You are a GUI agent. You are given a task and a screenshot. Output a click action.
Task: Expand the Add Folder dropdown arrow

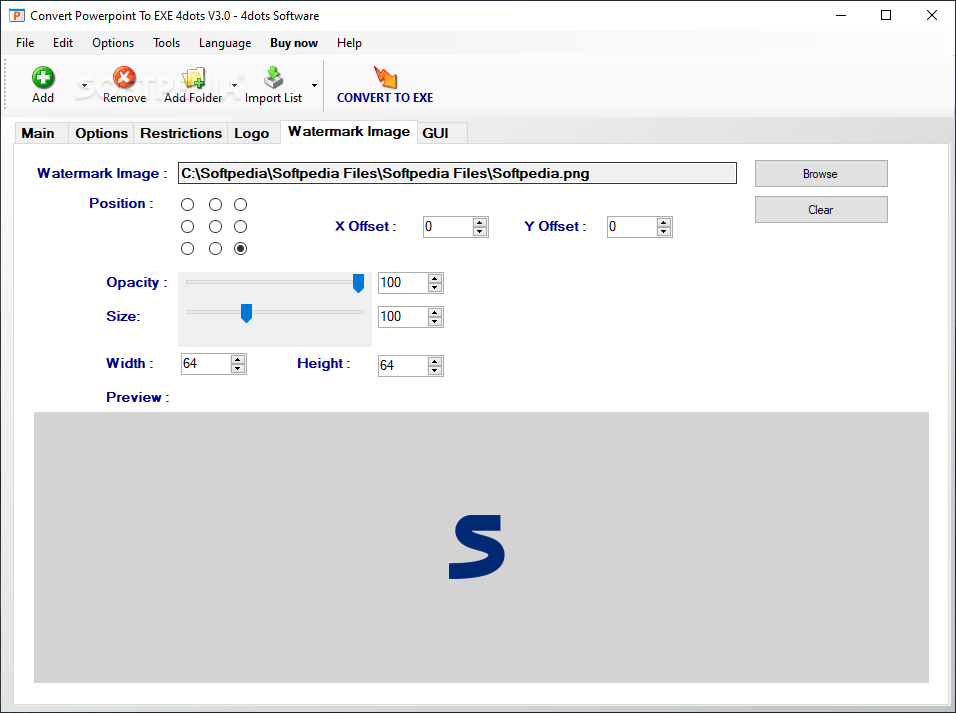(235, 85)
